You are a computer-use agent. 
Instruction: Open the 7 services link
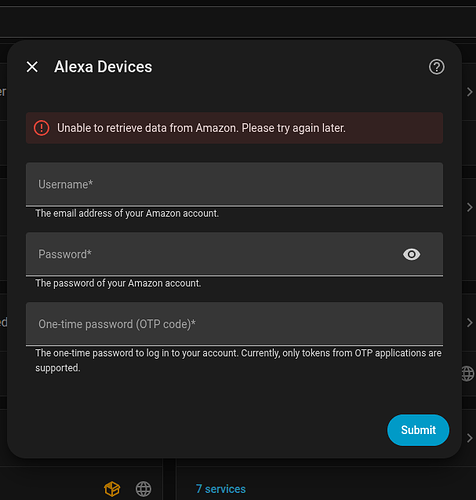pos(221,489)
